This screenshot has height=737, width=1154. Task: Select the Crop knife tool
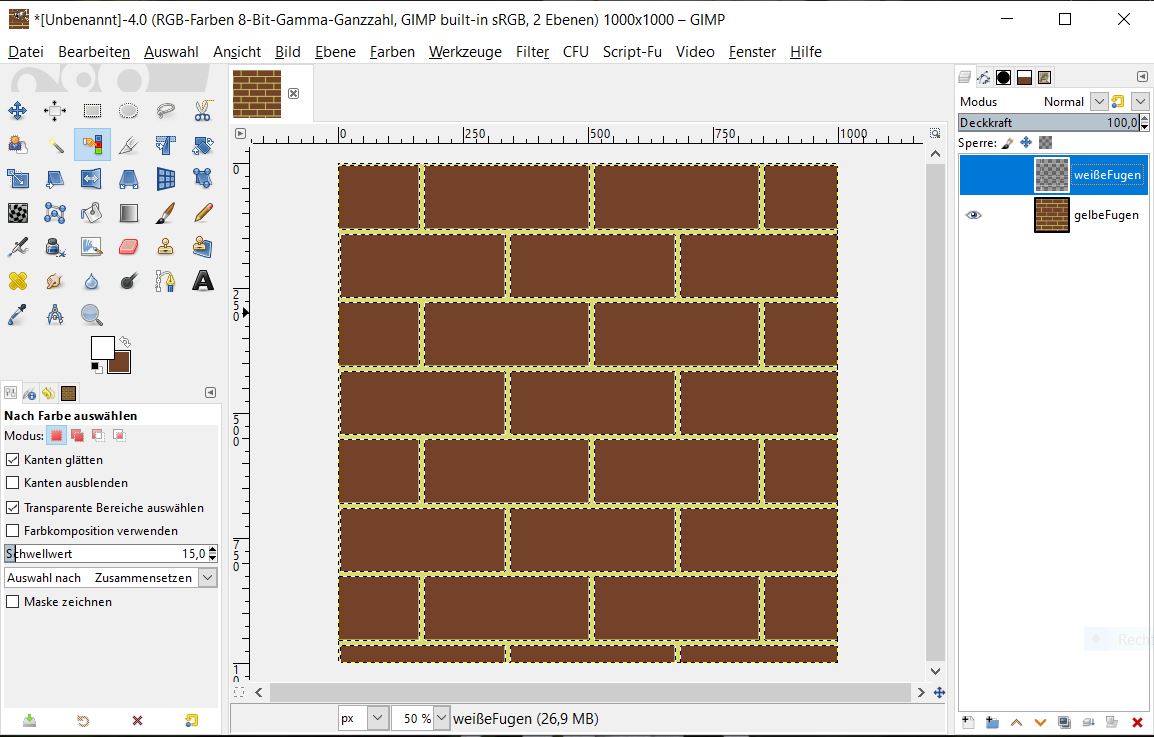129,144
